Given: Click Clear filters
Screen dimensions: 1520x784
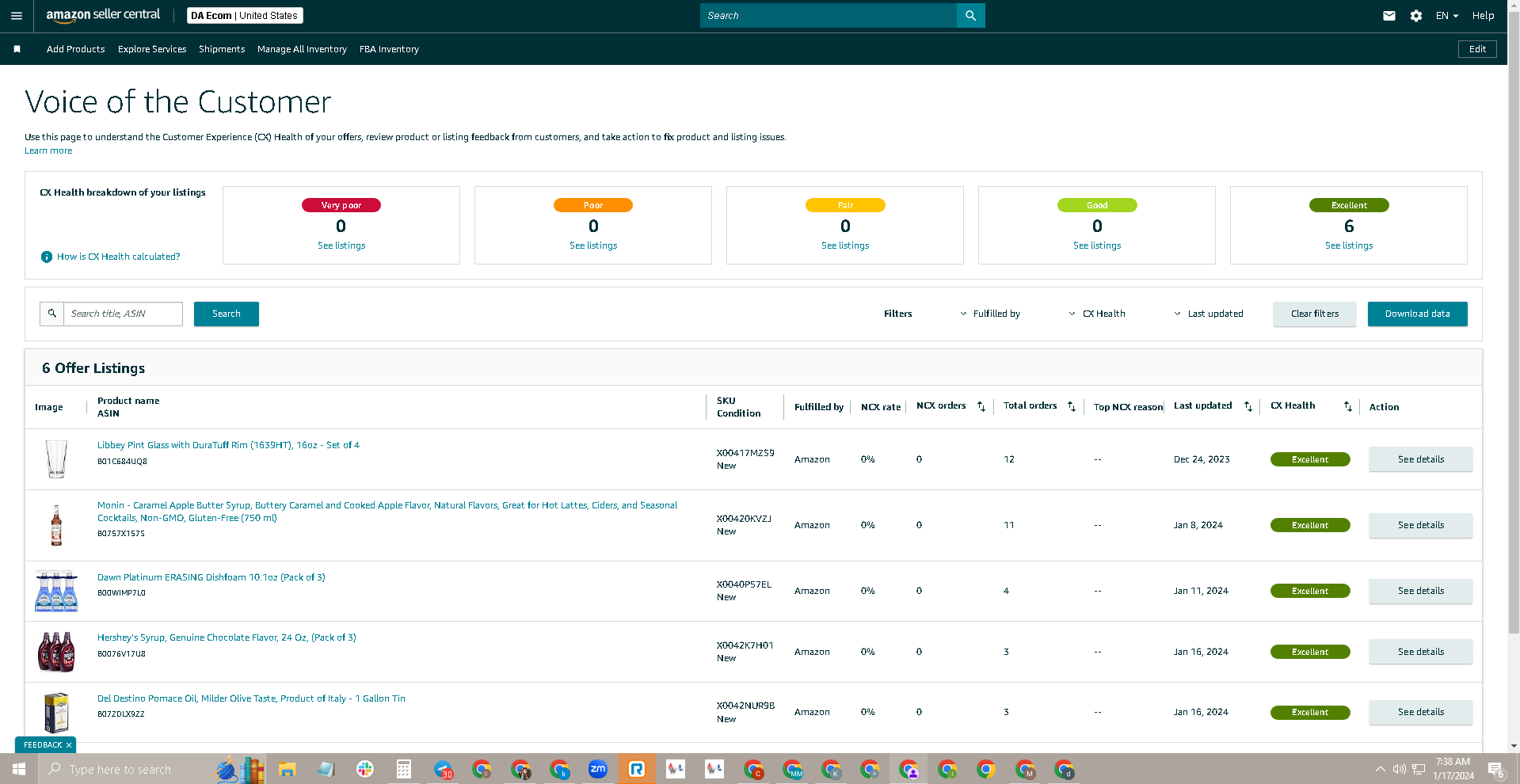Looking at the screenshot, I should (x=1315, y=314).
